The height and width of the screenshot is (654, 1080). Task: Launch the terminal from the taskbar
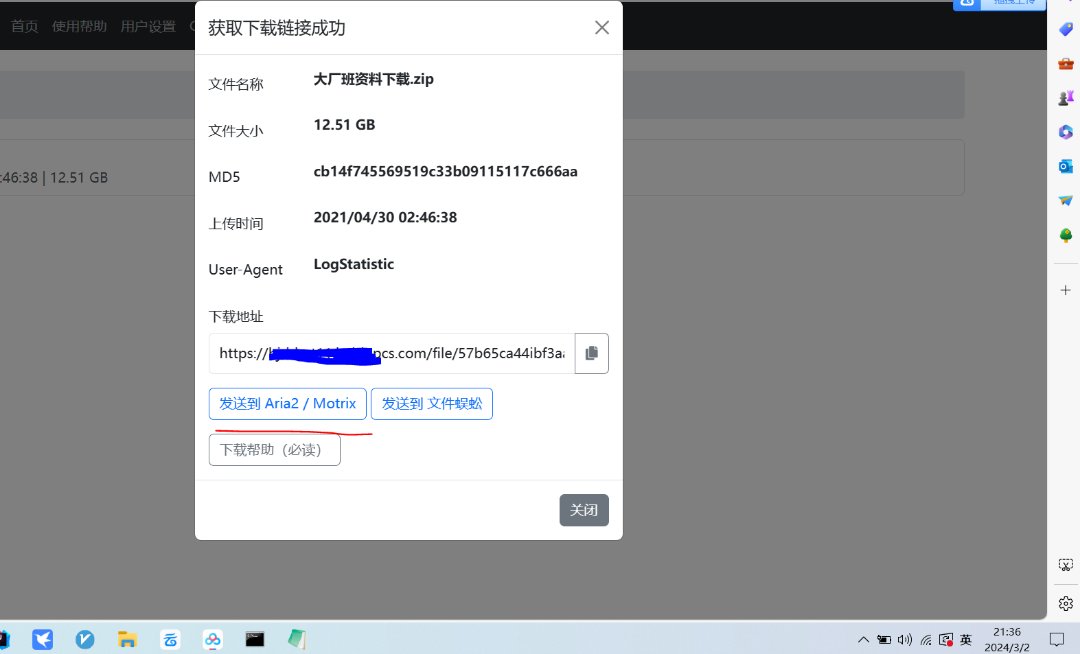254,639
